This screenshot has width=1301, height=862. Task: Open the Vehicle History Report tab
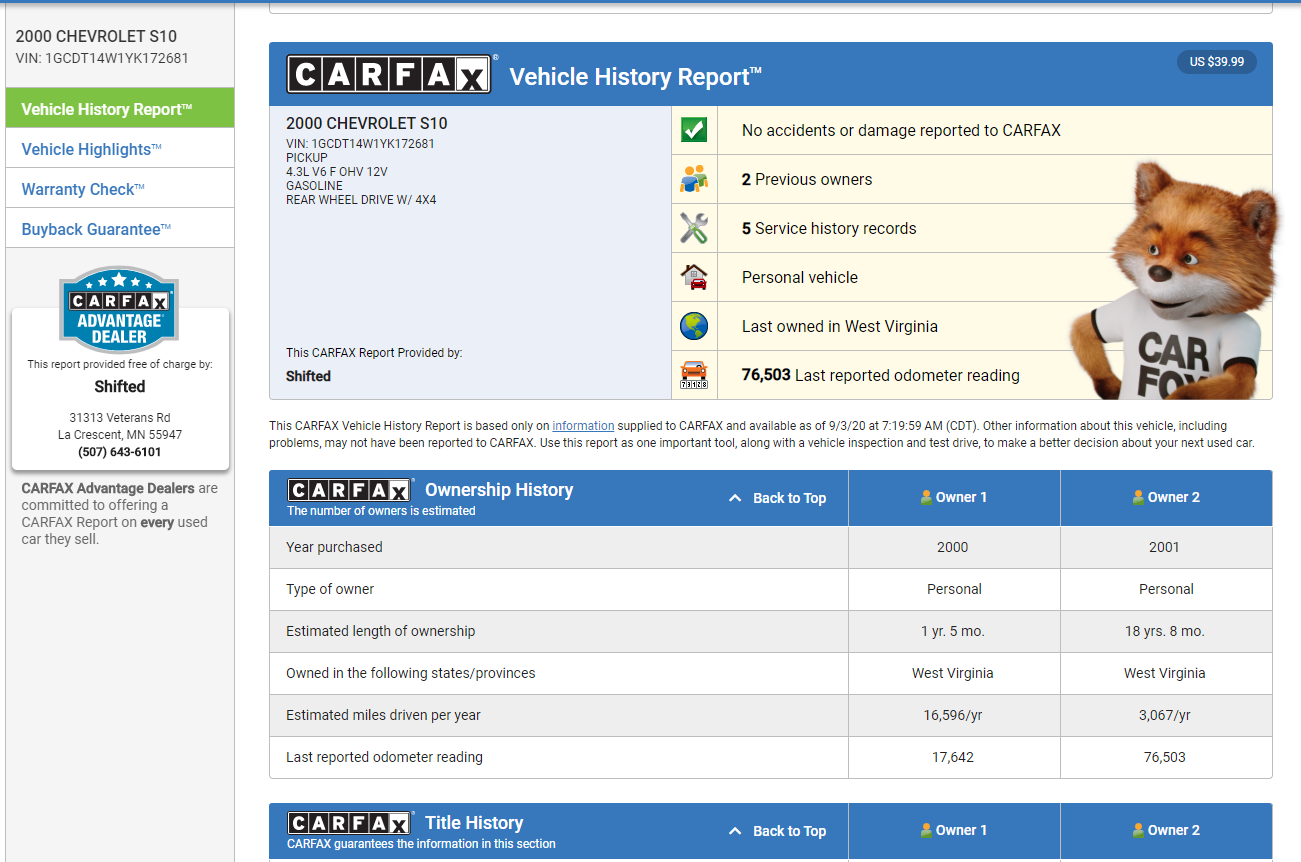tap(120, 108)
